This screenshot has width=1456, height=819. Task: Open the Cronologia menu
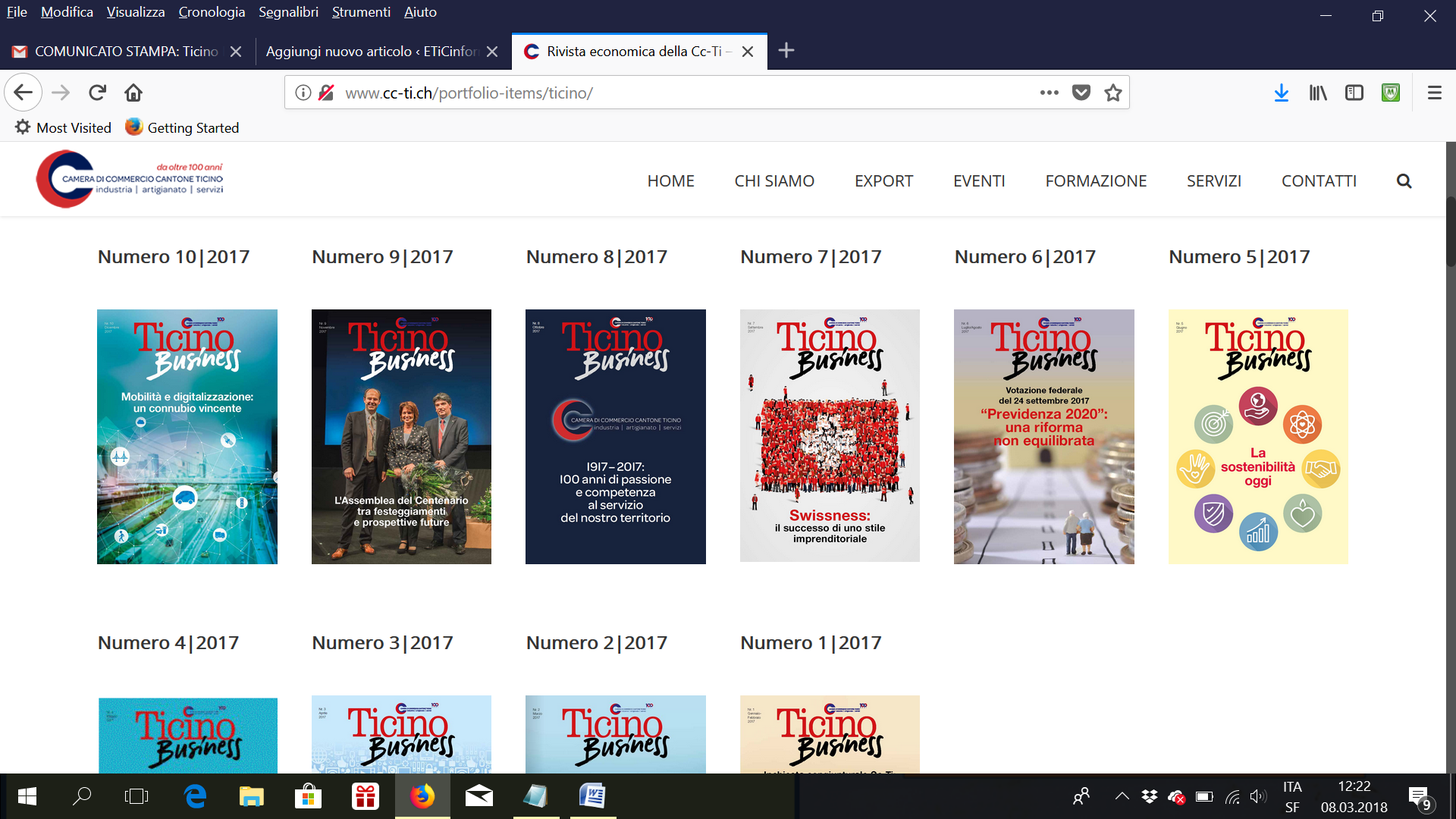coord(212,12)
